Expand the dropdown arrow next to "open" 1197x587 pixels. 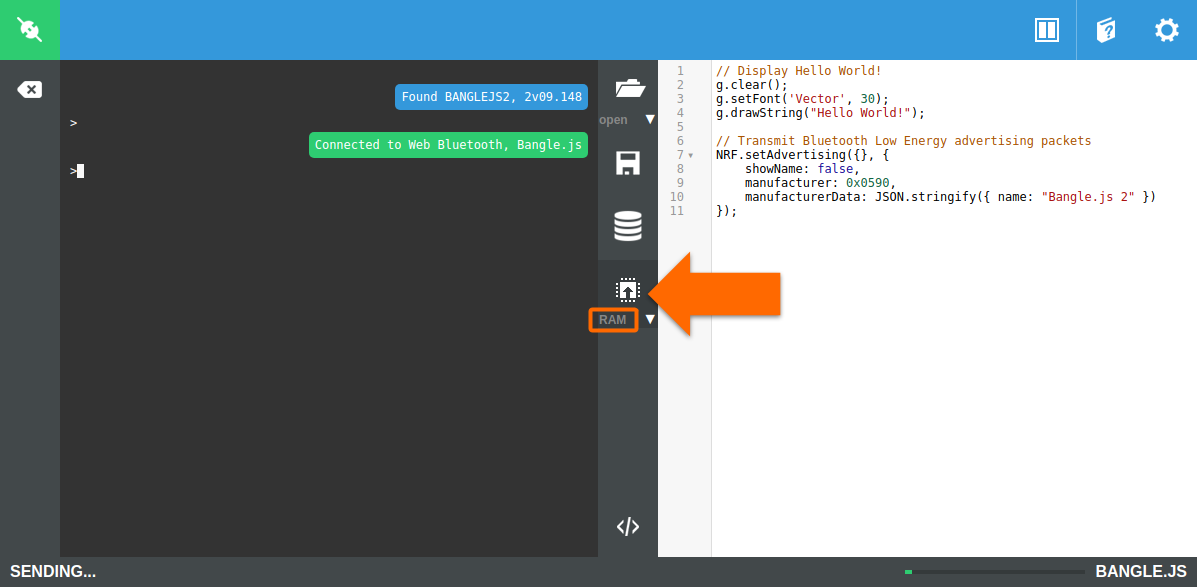click(x=650, y=119)
